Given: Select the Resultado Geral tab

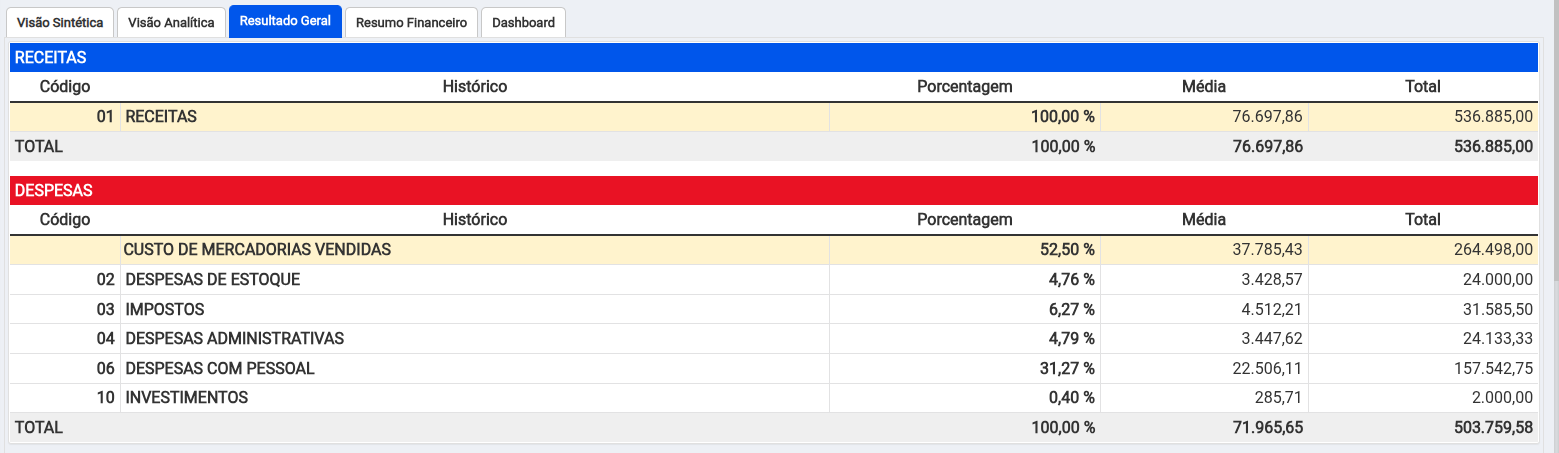Looking at the screenshot, I should (285, 21).
